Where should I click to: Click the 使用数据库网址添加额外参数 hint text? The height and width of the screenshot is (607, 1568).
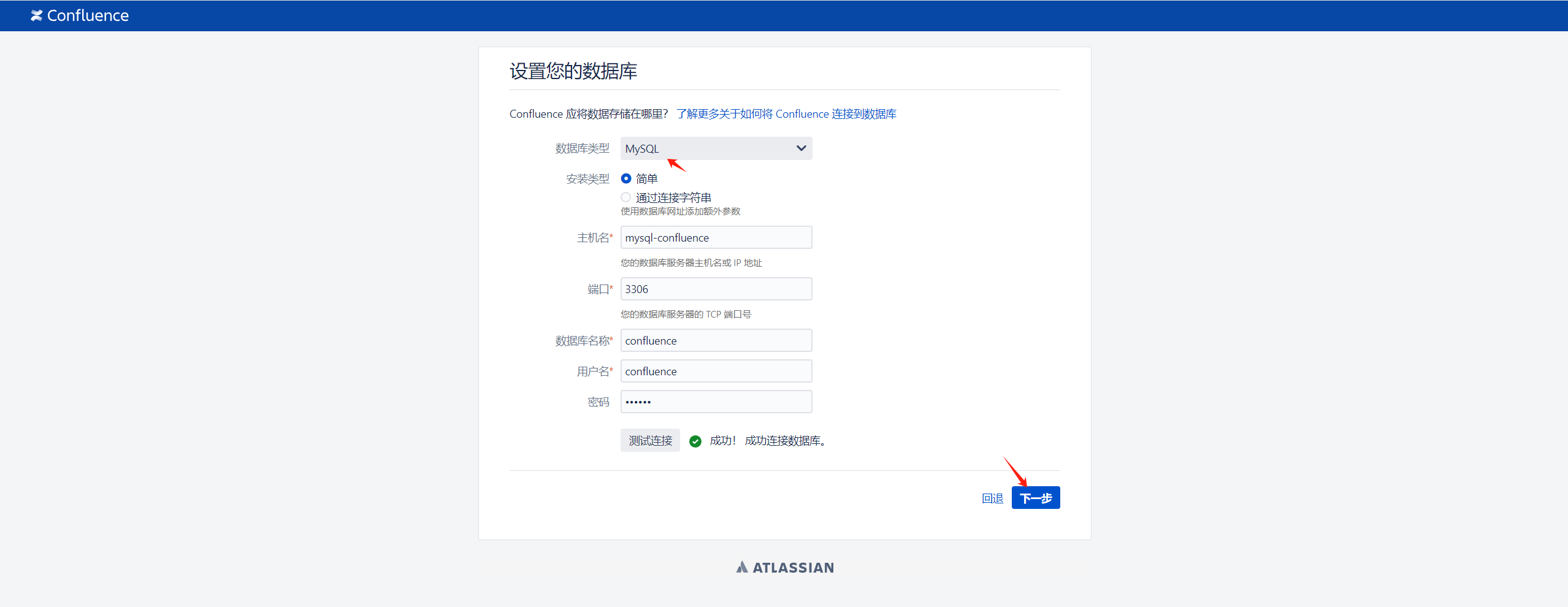tap(681, 212)
